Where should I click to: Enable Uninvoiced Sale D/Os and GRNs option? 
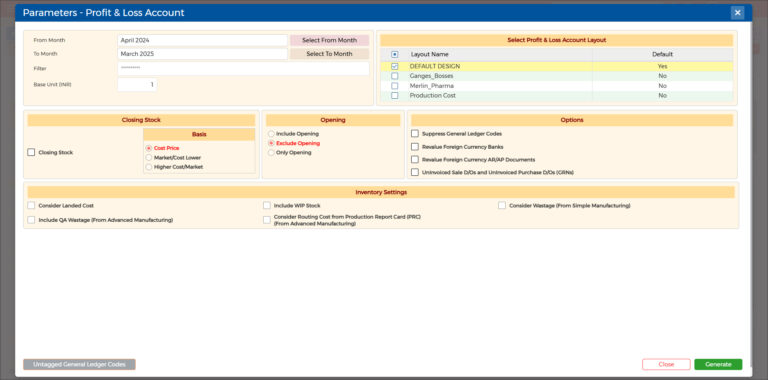tap(415, 172)
